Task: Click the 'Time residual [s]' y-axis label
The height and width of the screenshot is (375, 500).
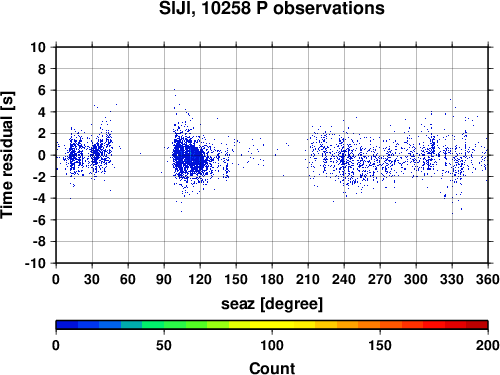Action: pyautogui.click(x=7, y=155)
